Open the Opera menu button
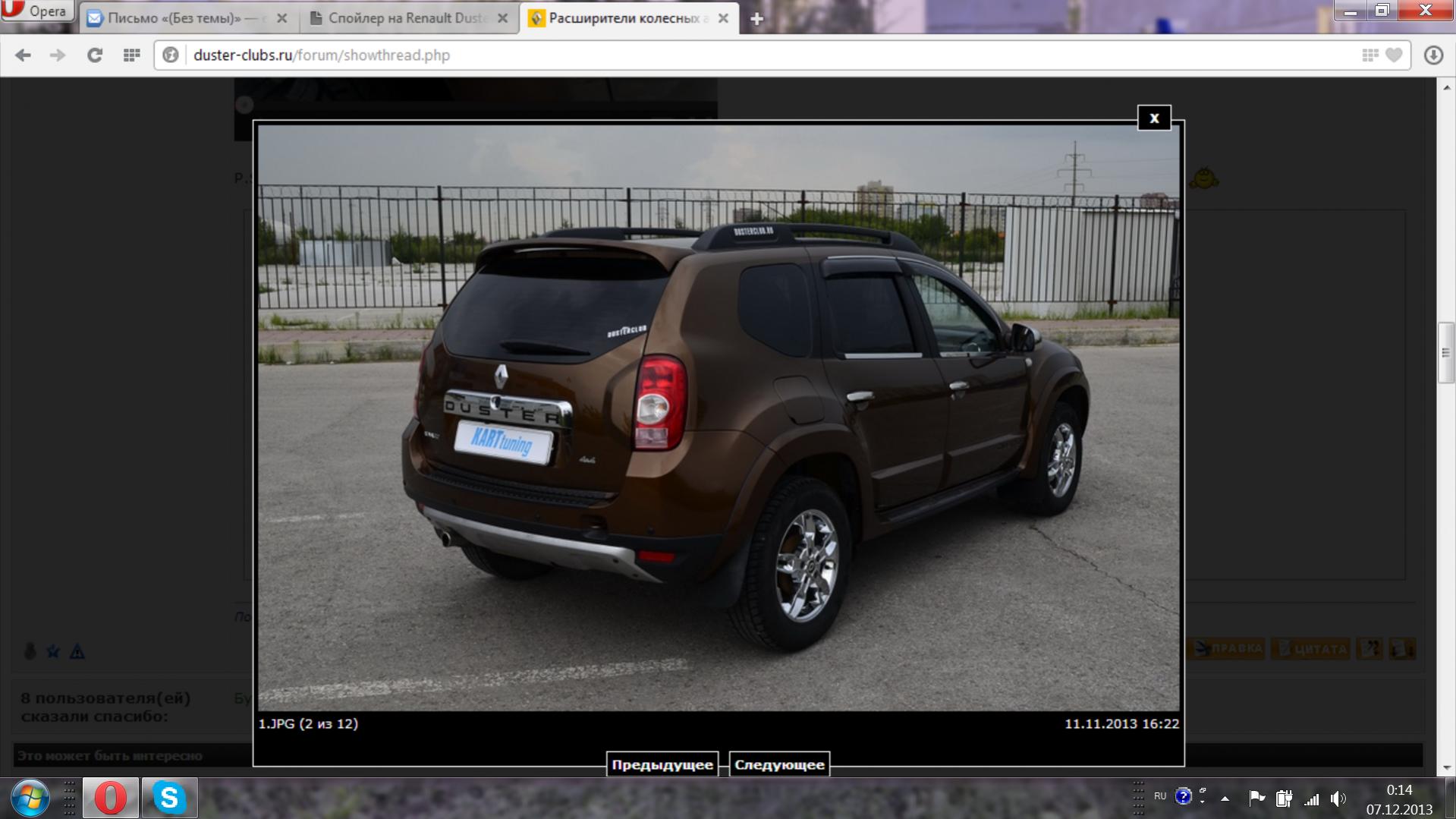 pyautogui.click(x=36, y=11)
